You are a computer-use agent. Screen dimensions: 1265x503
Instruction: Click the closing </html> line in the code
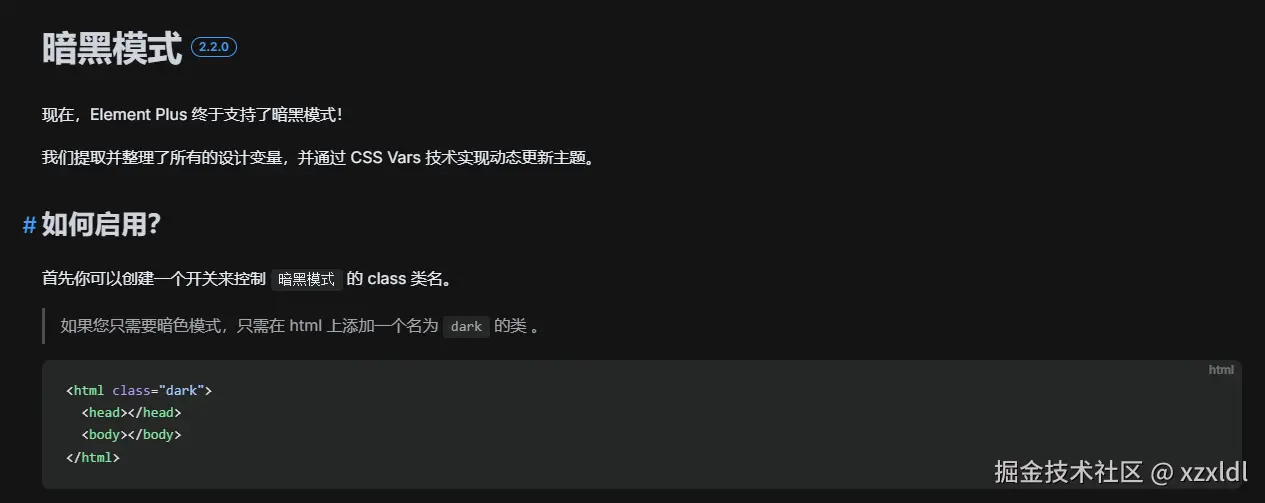coord(93,457)
